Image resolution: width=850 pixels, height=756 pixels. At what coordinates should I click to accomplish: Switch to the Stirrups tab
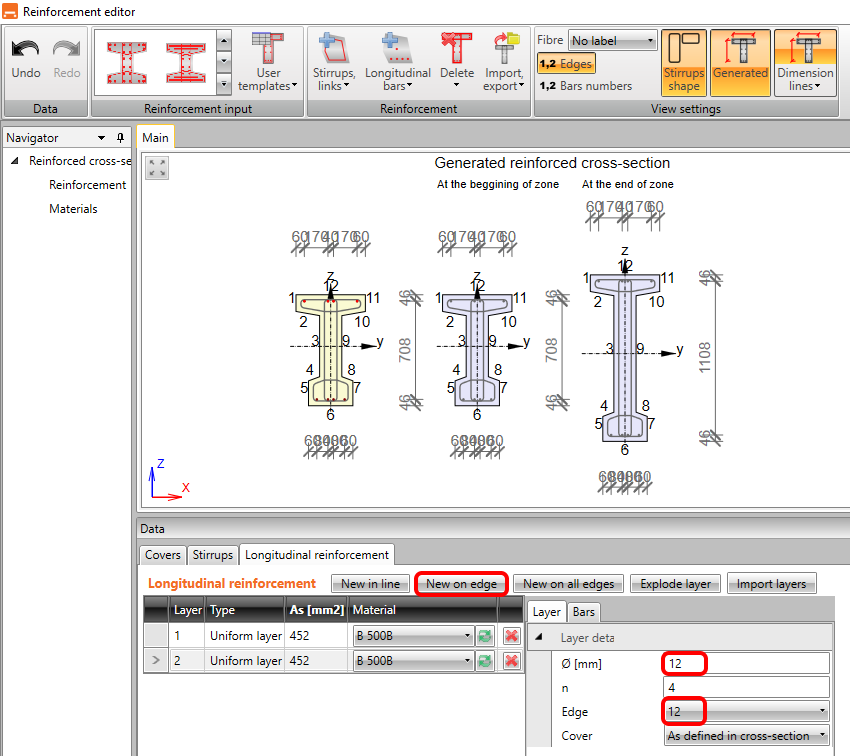click(x=212, y=555)
